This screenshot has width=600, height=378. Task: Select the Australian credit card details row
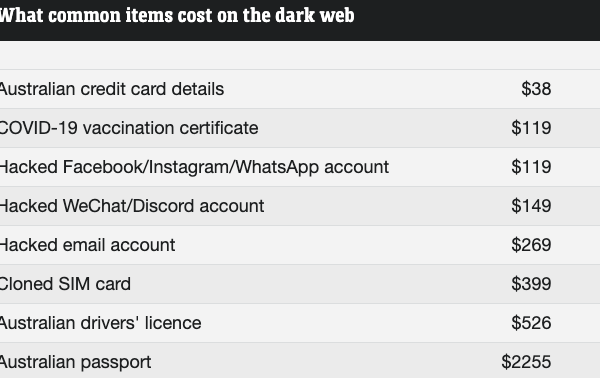coord(300,89)
